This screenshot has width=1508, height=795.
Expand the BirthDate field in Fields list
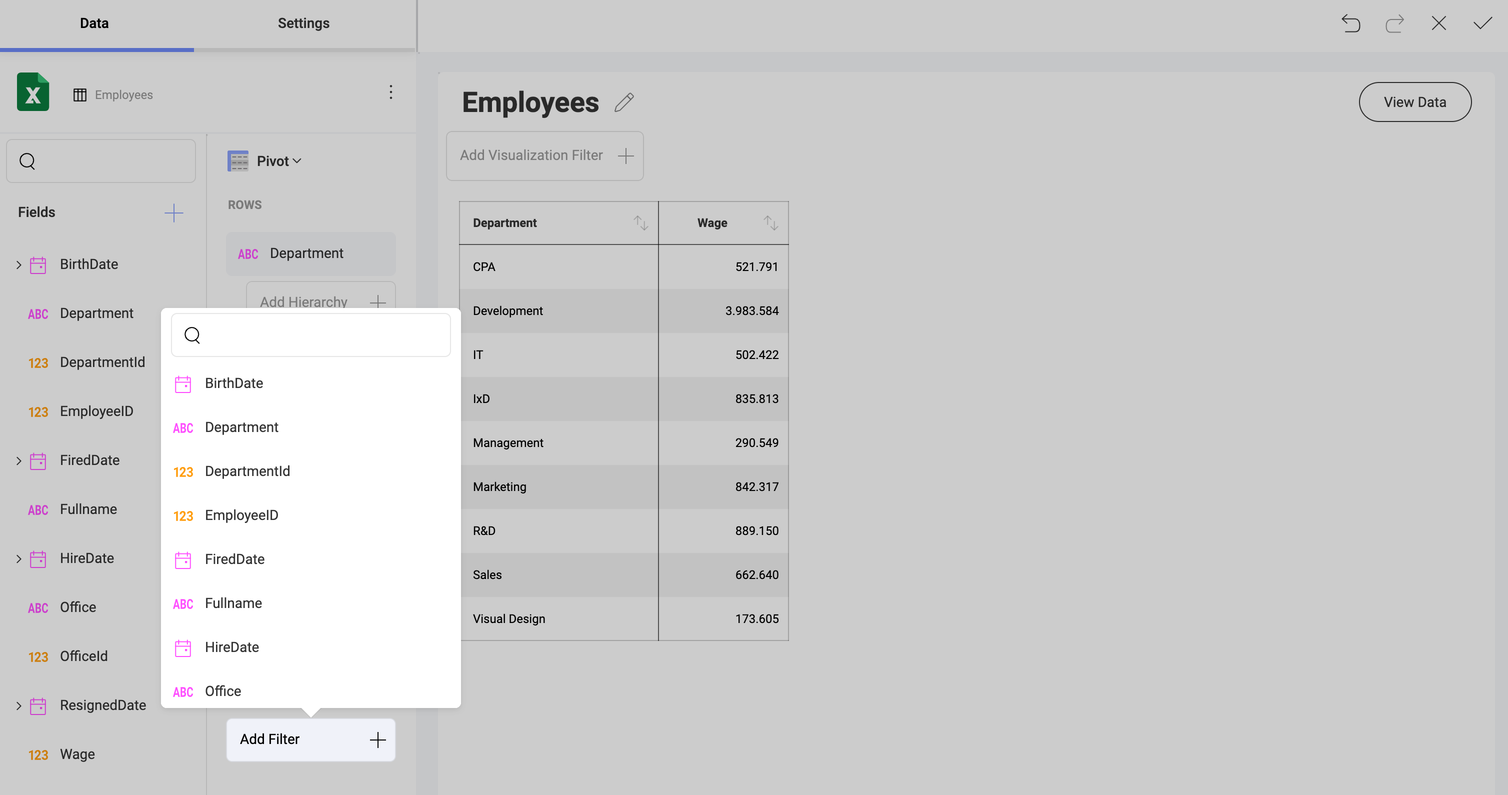pyautogui.click(x=18, y=265)
